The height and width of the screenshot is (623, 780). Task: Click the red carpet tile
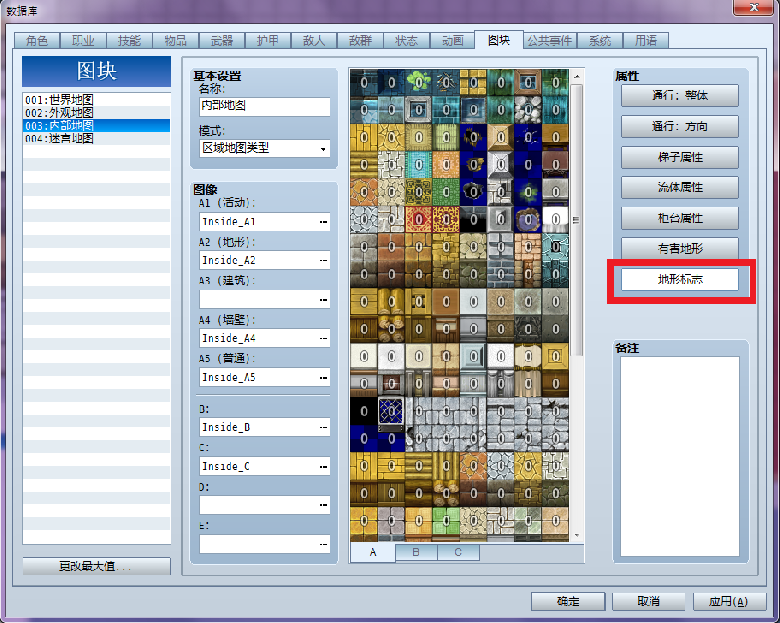(418, 219)
